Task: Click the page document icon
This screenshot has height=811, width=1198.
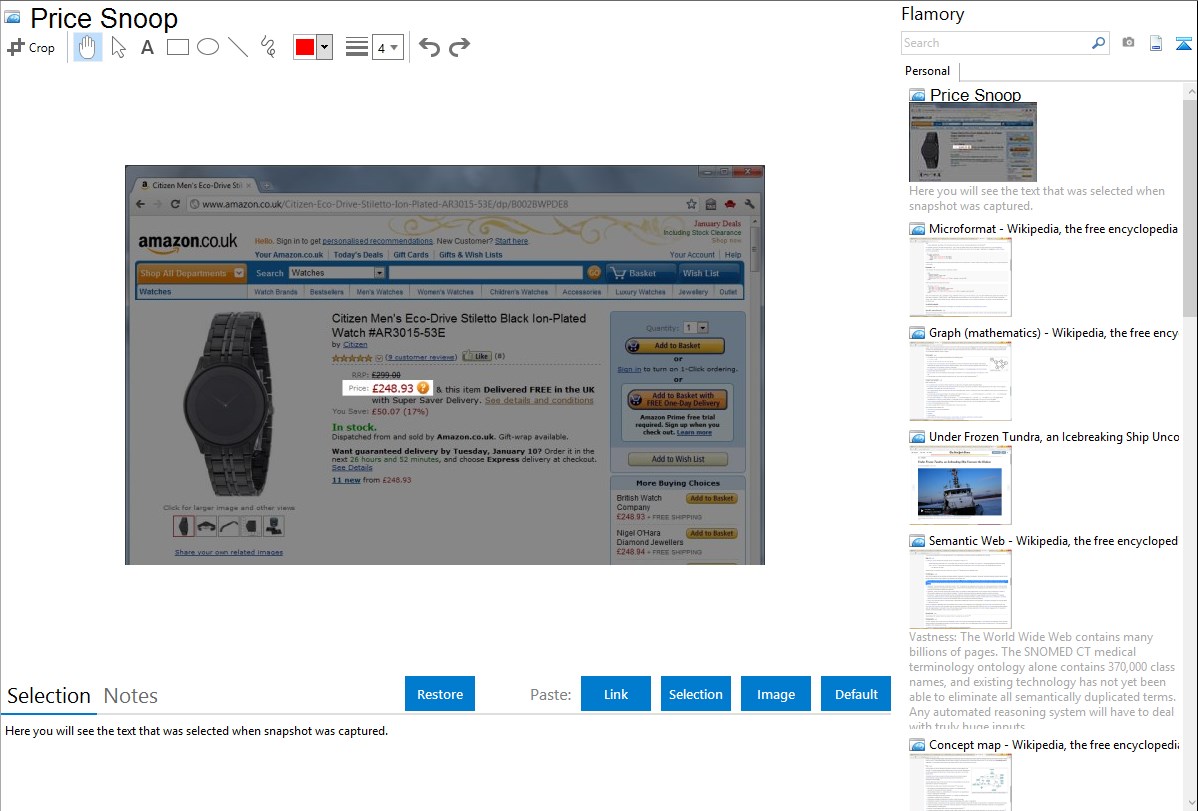Action: [x=1156, y=43]
